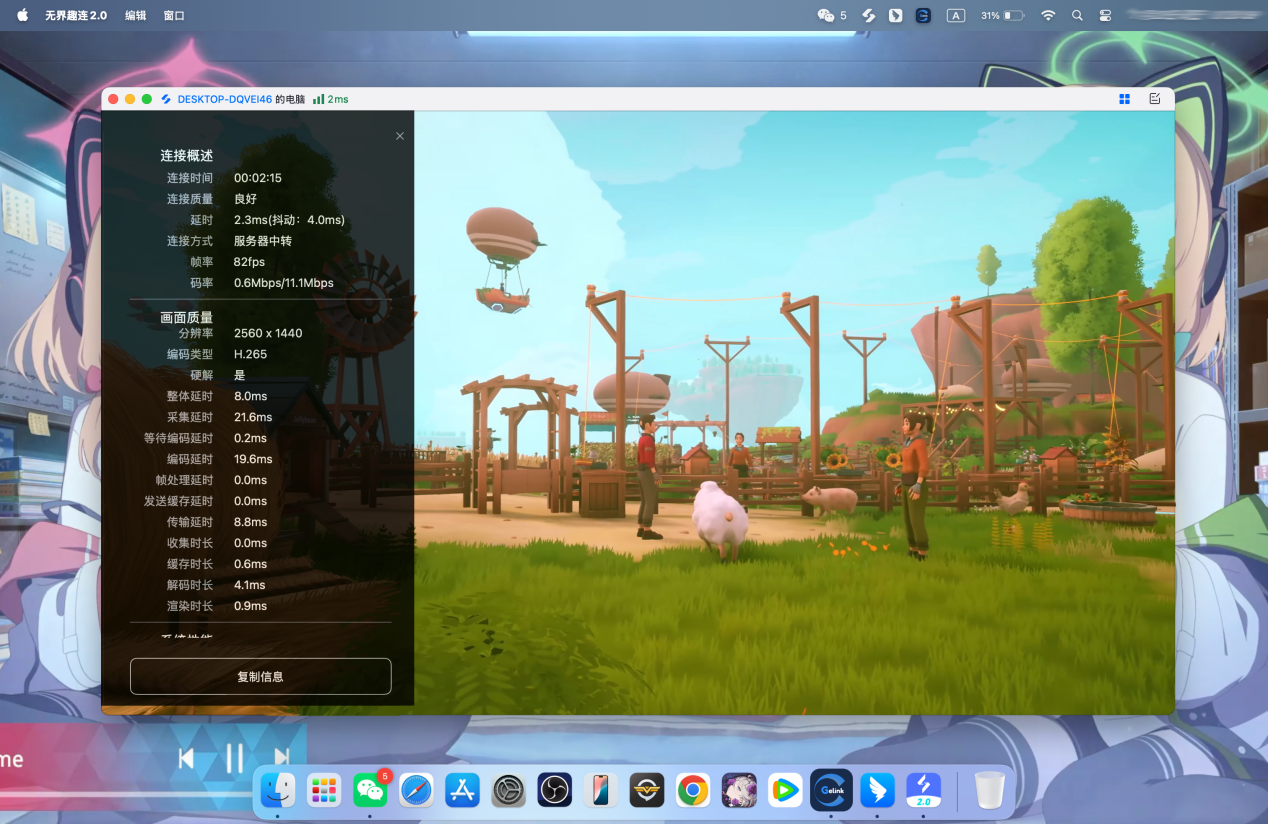Open the blue grid layout icon in title bar
This screenshot has width=1268, height=824.
(x=1124, y=99)
